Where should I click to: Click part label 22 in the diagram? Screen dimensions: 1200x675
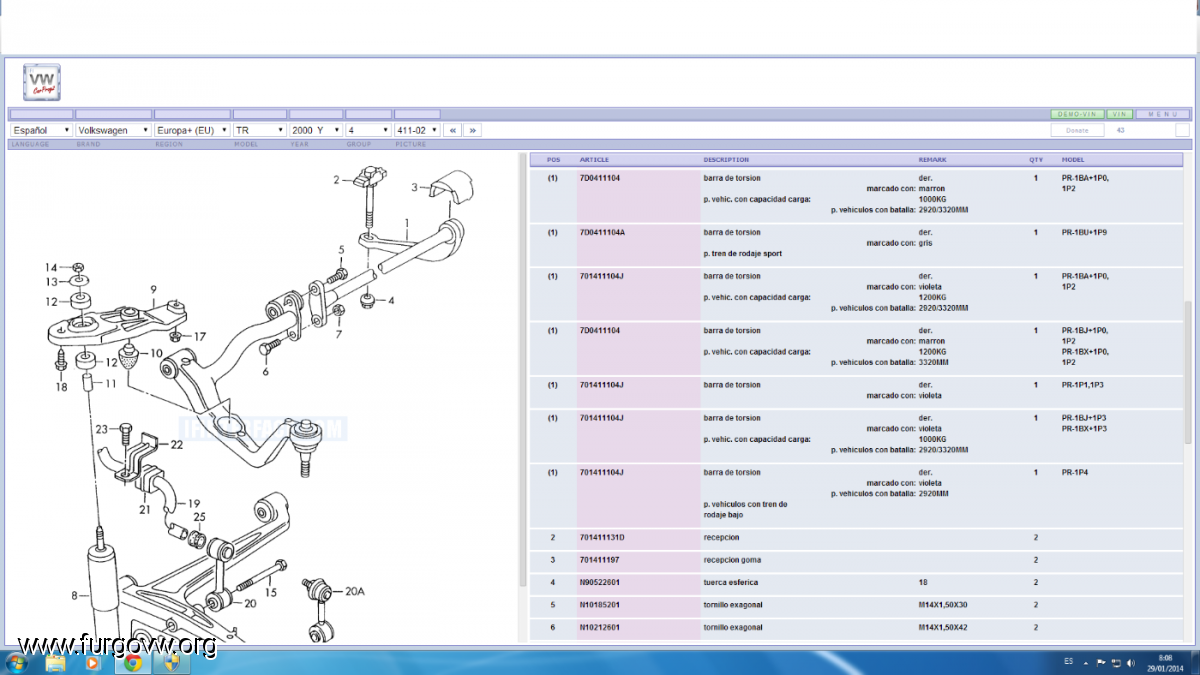click(x=177, y=445)
